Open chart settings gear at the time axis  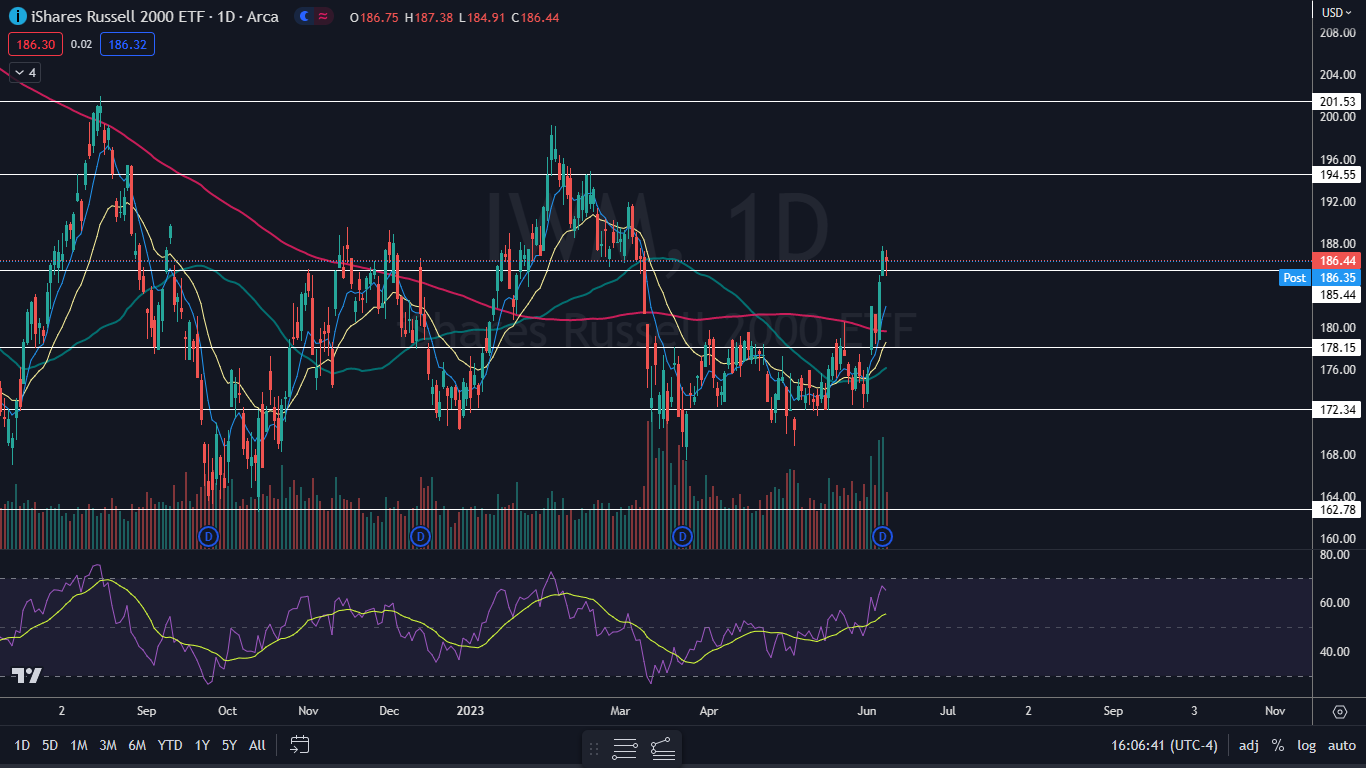[1340, 711]
